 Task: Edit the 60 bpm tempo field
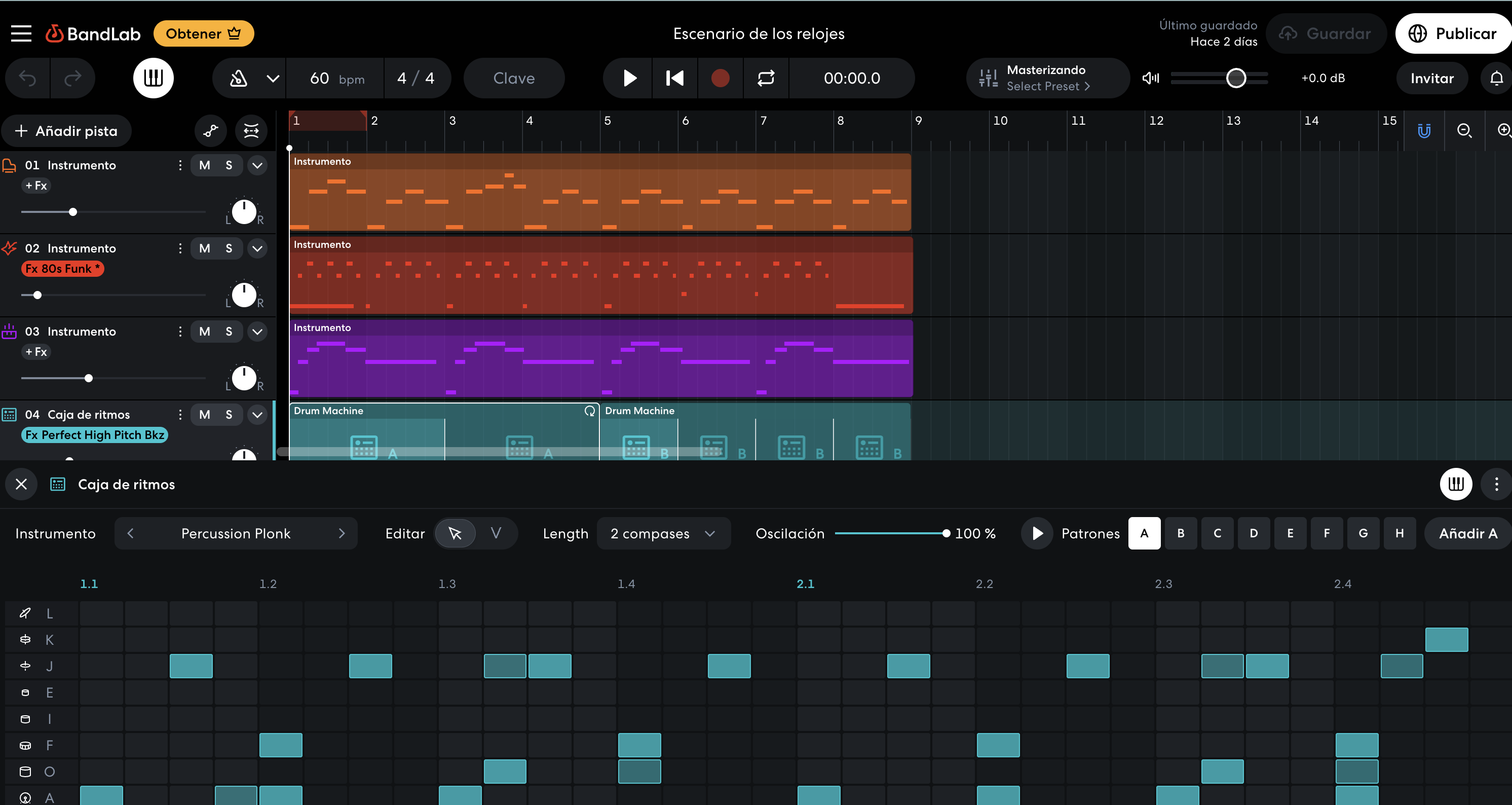(x=336, y=78)
